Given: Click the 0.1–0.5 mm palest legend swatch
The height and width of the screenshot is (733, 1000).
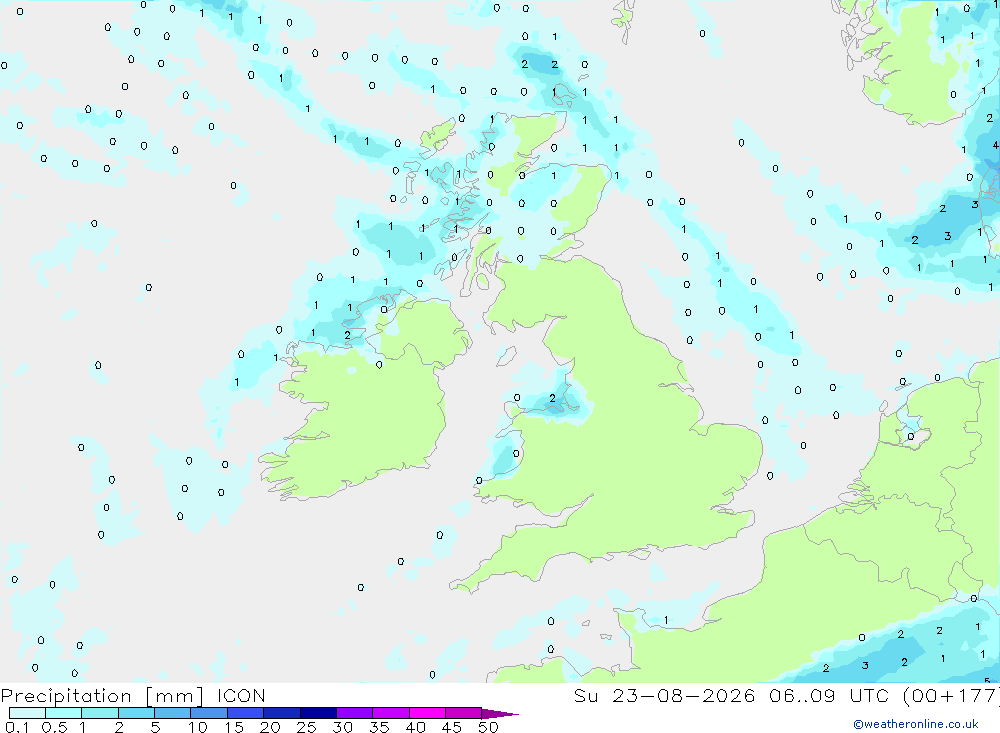Looking at the screenshot, I should [27, 713].
